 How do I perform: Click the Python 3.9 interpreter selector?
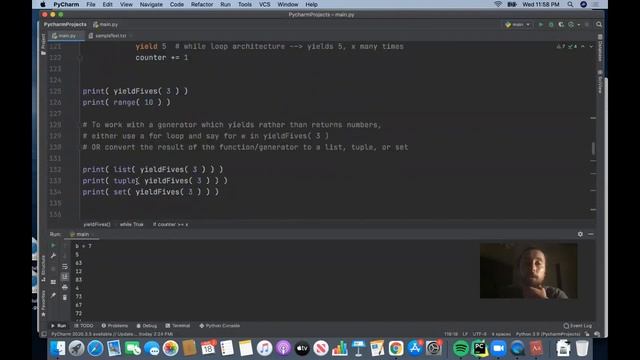pos(548,334)
